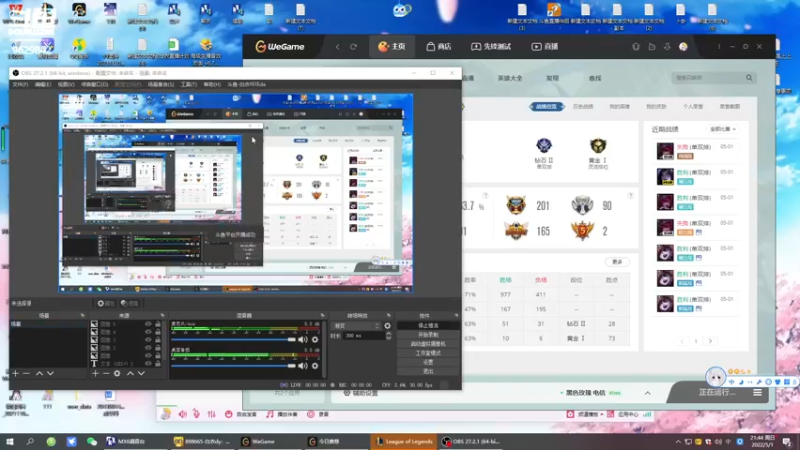Open WeGame more options menu icon
800x450 pixels.
point(719,46)
